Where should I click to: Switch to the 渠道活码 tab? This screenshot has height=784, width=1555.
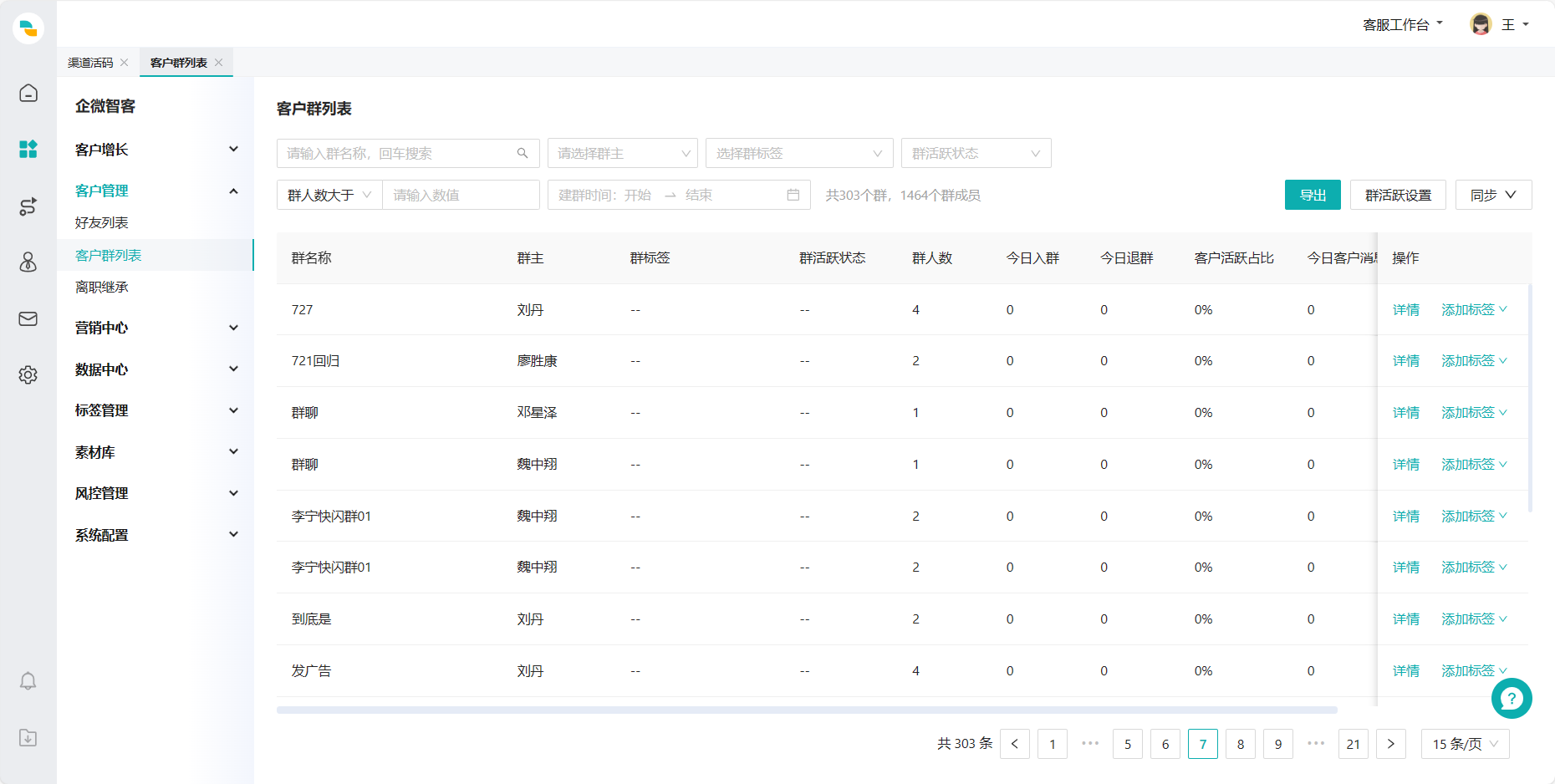pos(90,63)
